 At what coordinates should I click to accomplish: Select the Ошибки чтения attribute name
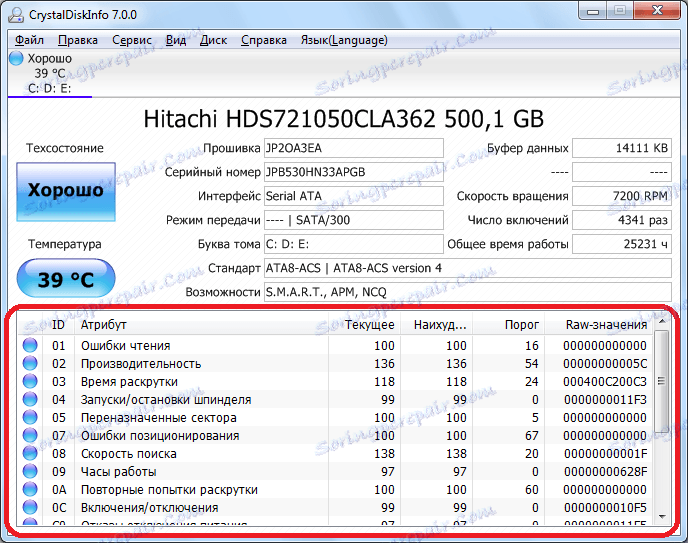tap(125, 346)
